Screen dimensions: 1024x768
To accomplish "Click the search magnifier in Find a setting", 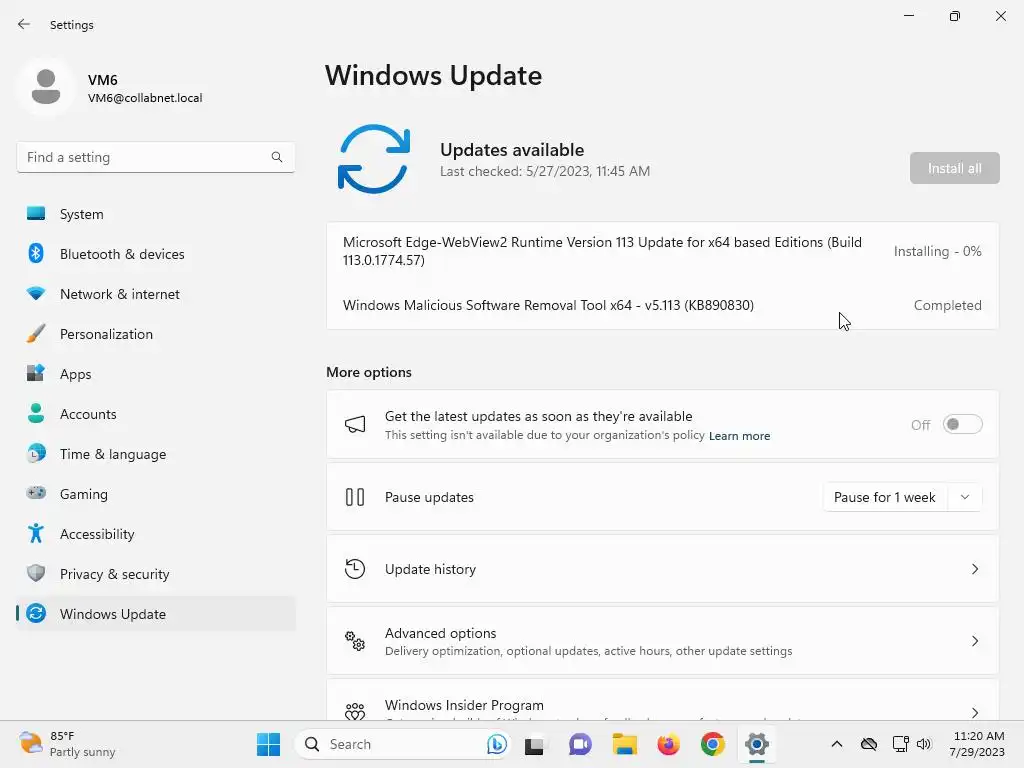I will point(277,157).
